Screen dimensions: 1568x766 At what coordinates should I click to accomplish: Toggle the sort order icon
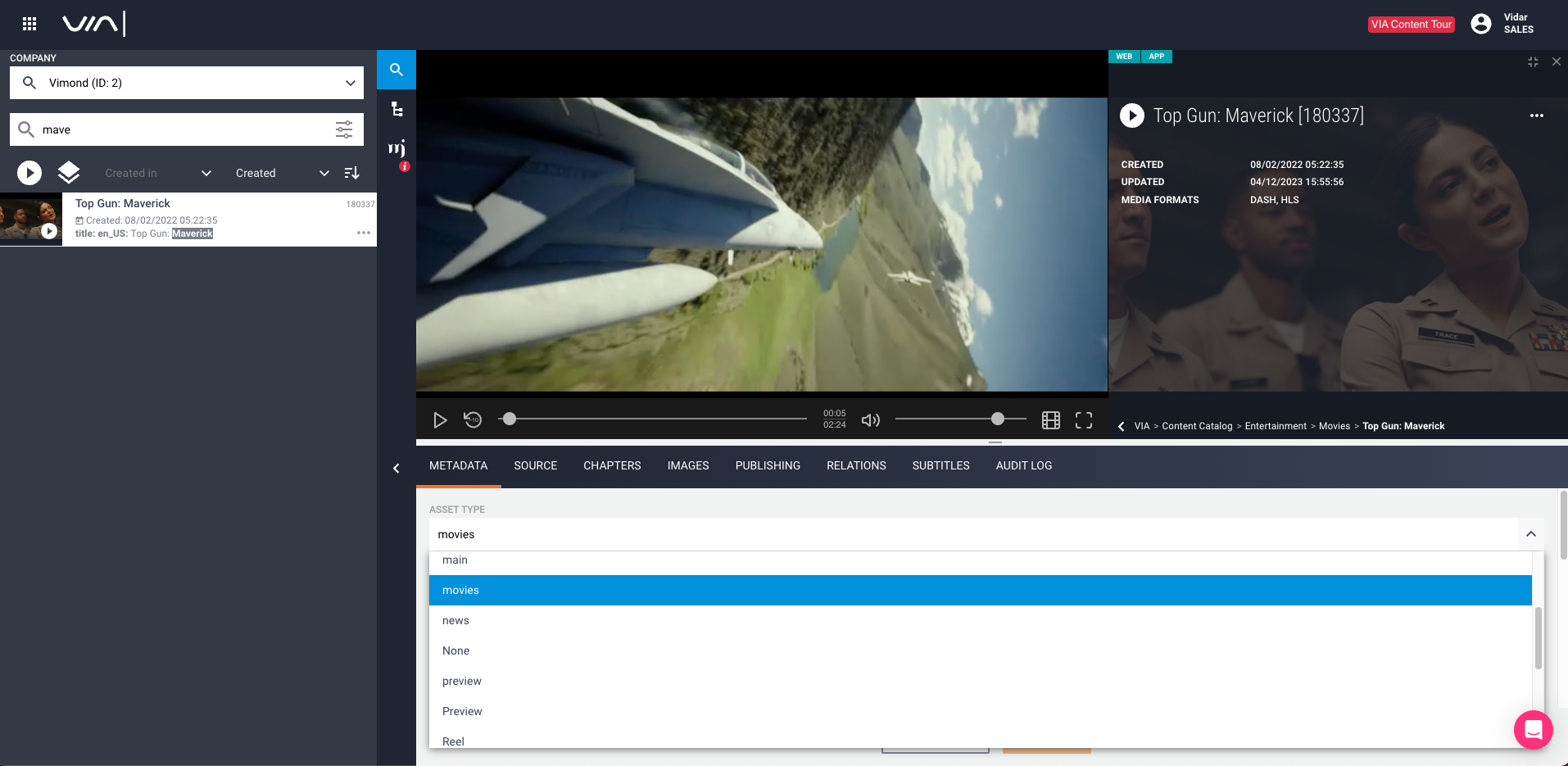point(351,173)
